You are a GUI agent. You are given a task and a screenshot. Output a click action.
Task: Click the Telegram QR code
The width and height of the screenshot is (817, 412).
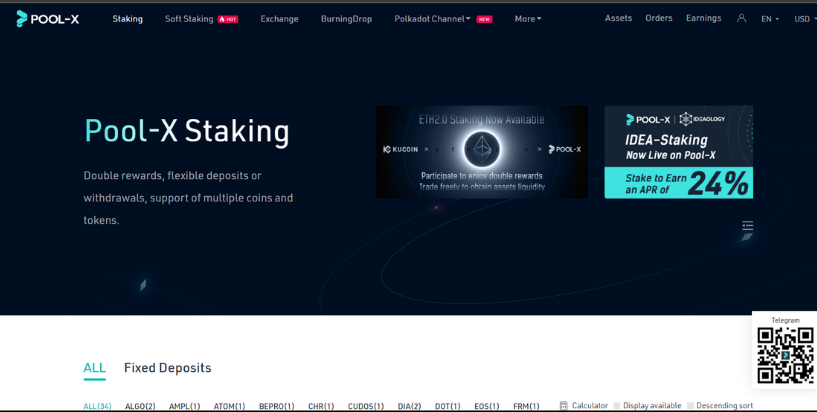click(785, 355)
